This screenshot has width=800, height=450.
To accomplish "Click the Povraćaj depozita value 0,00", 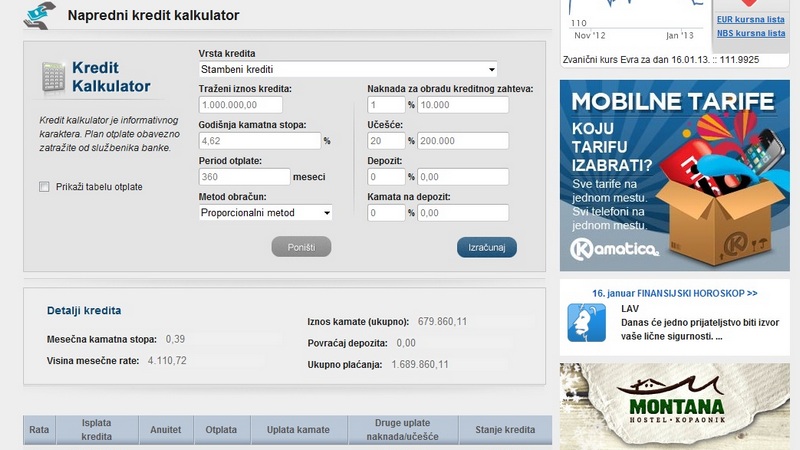I will click(x=406, y=343).
